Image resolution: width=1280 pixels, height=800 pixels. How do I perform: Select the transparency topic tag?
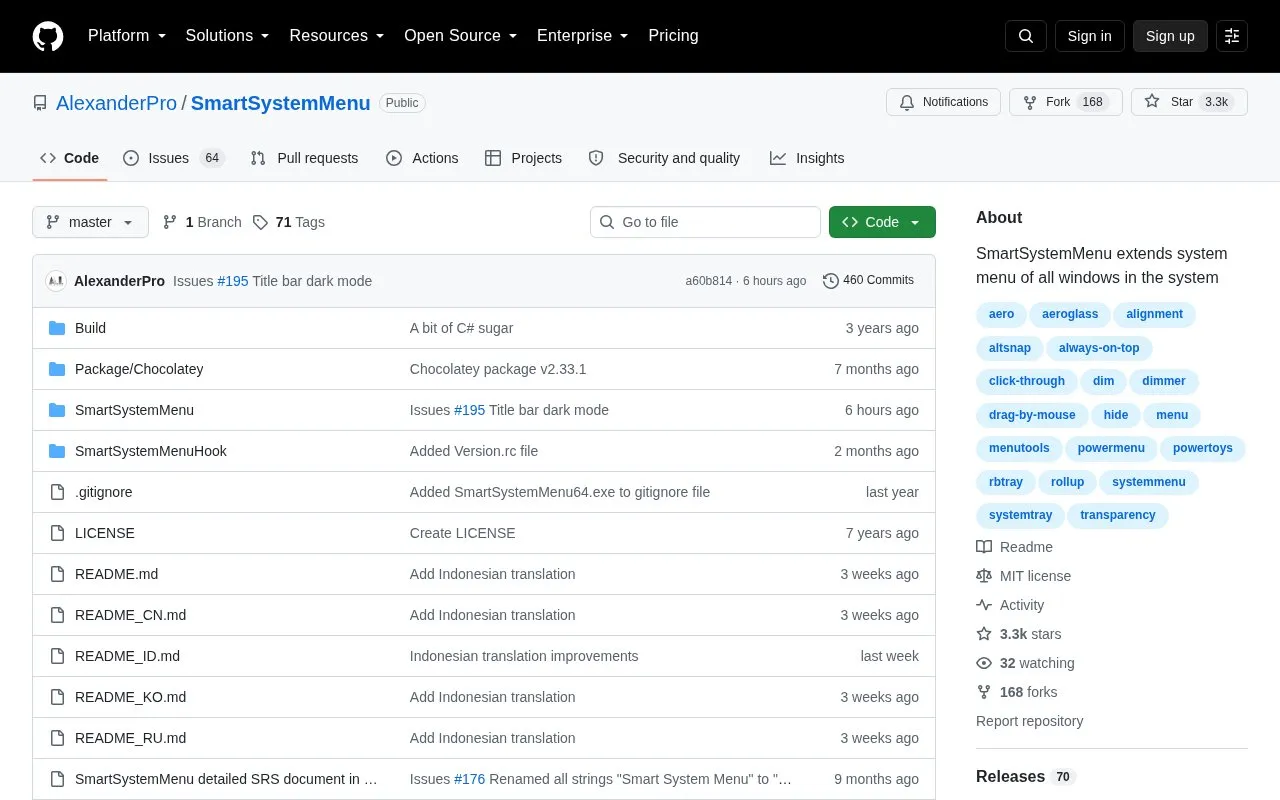[1118, 515]
